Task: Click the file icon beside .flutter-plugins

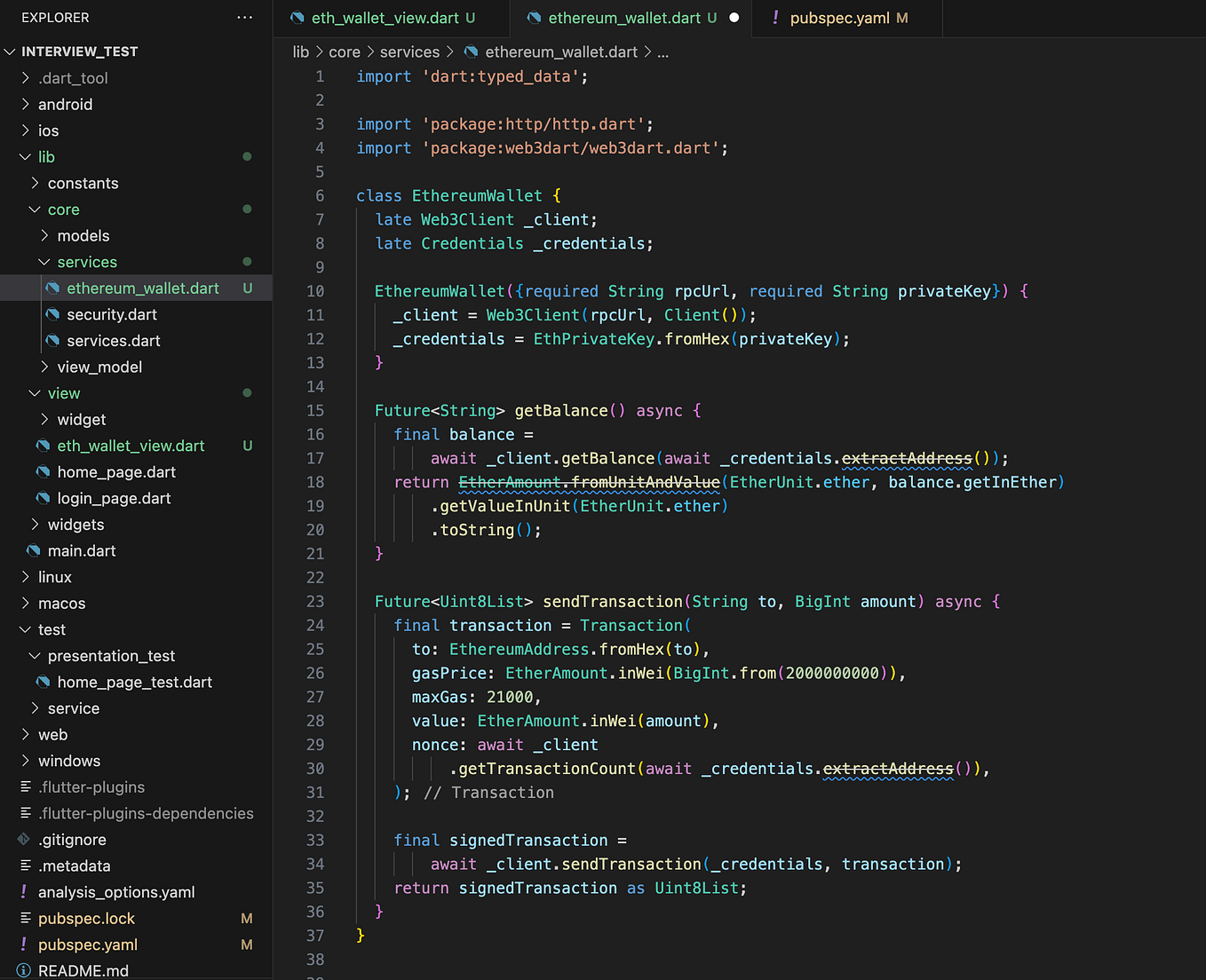Action: 24,786
